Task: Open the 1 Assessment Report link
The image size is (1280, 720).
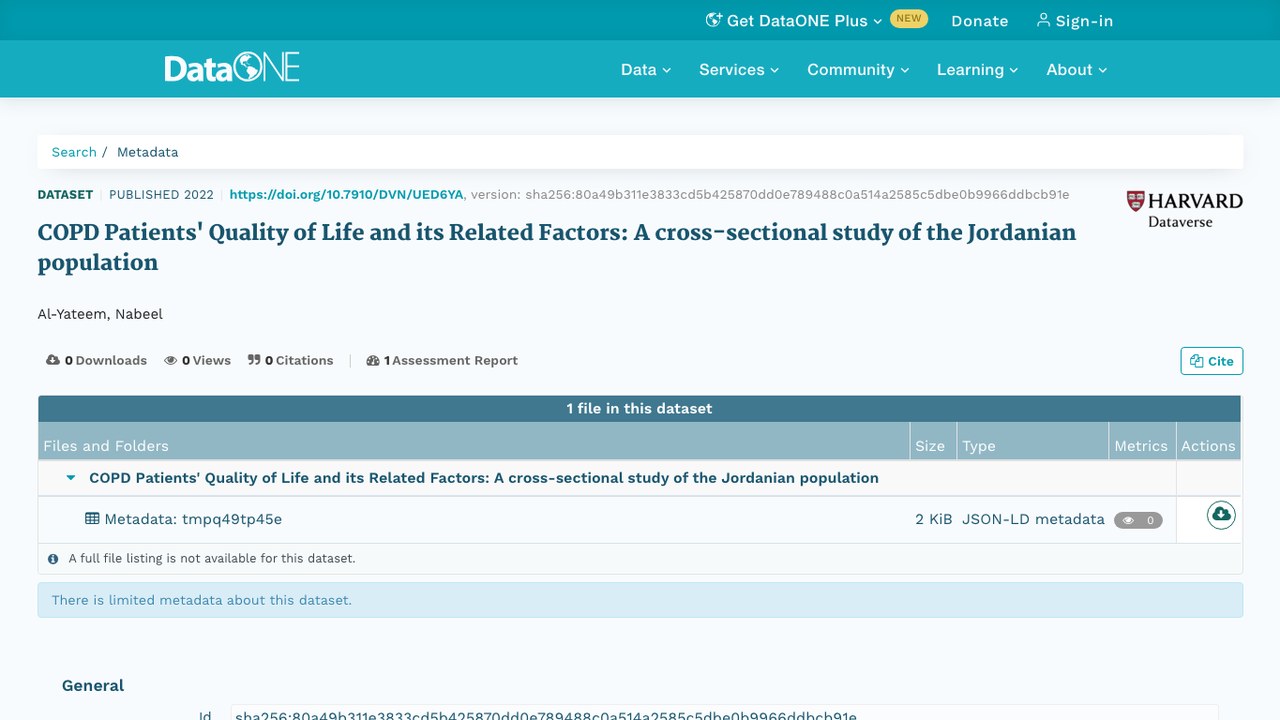Action: click(x=442, y=361)
